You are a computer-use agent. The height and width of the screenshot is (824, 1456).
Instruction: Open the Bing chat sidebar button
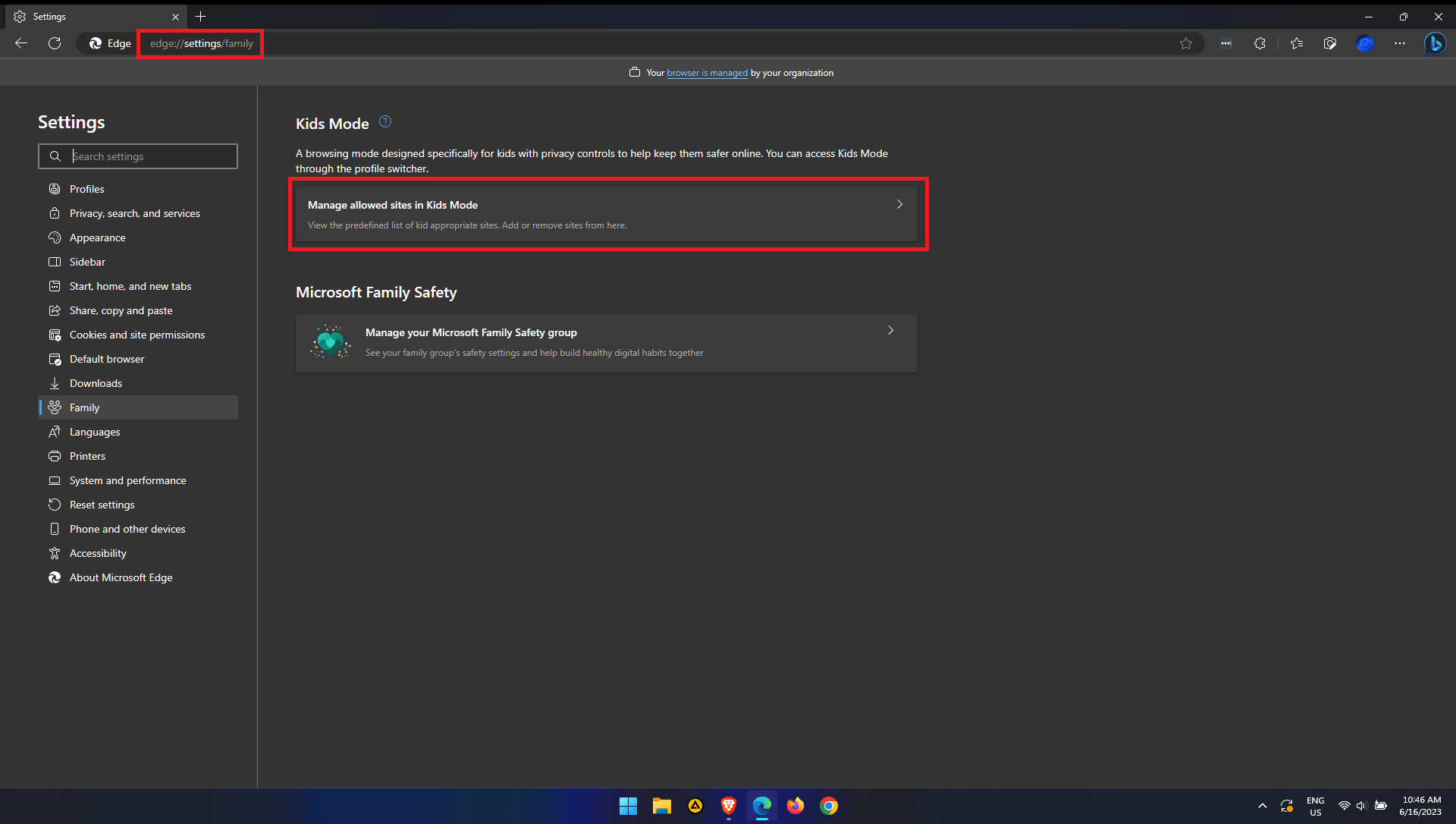coord(1435,43)
